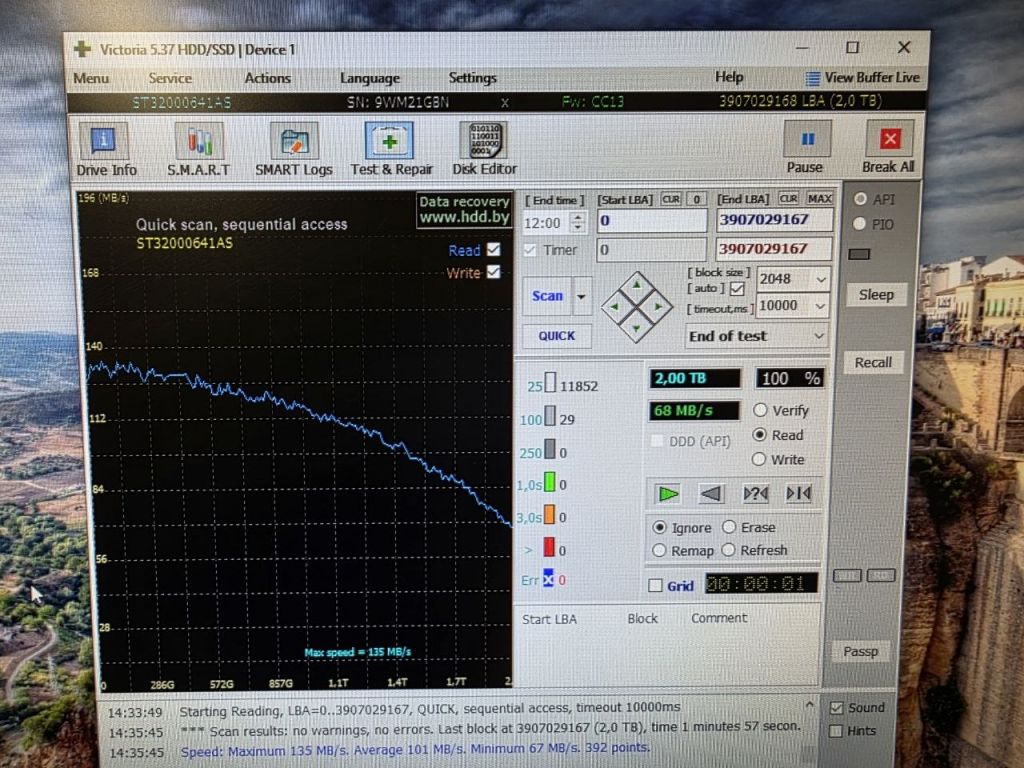Adjust the End time stepper arrows
The width and height of the screenshot is (1024, 768).
tap(577, 222)
